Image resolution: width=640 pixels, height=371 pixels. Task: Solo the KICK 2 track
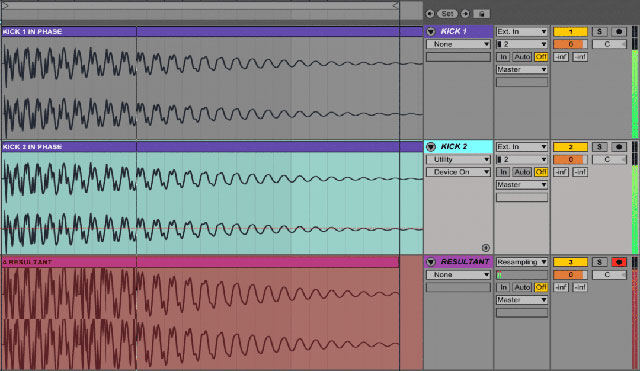599,147
